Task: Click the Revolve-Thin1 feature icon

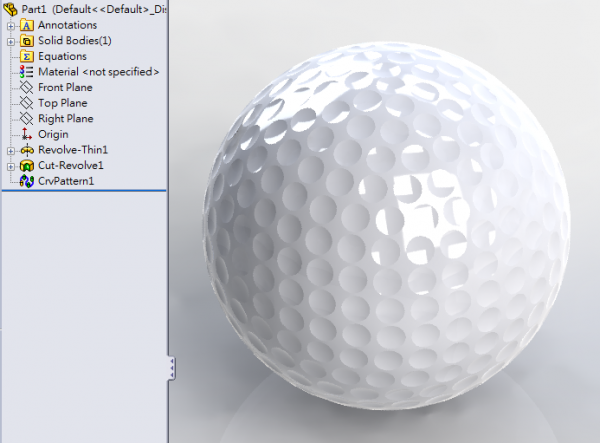Action: click(x=27, y=150)
